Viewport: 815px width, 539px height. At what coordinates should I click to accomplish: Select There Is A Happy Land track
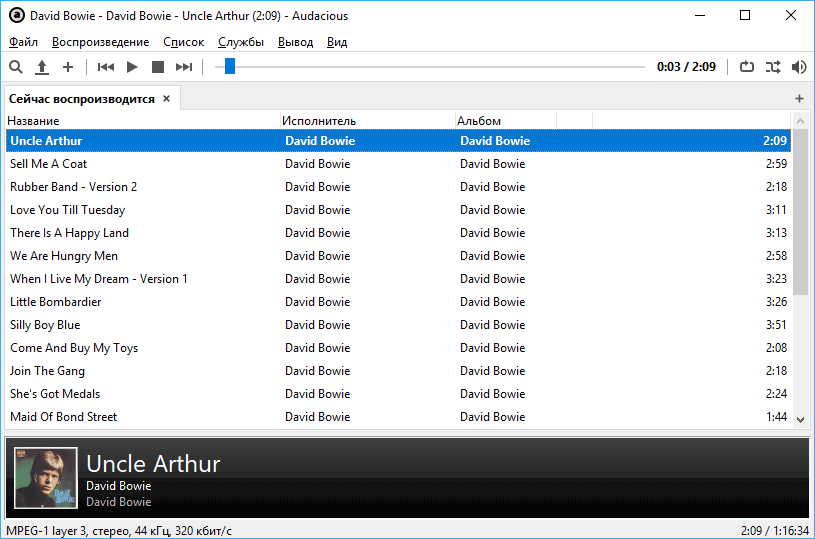coord(398,233)
